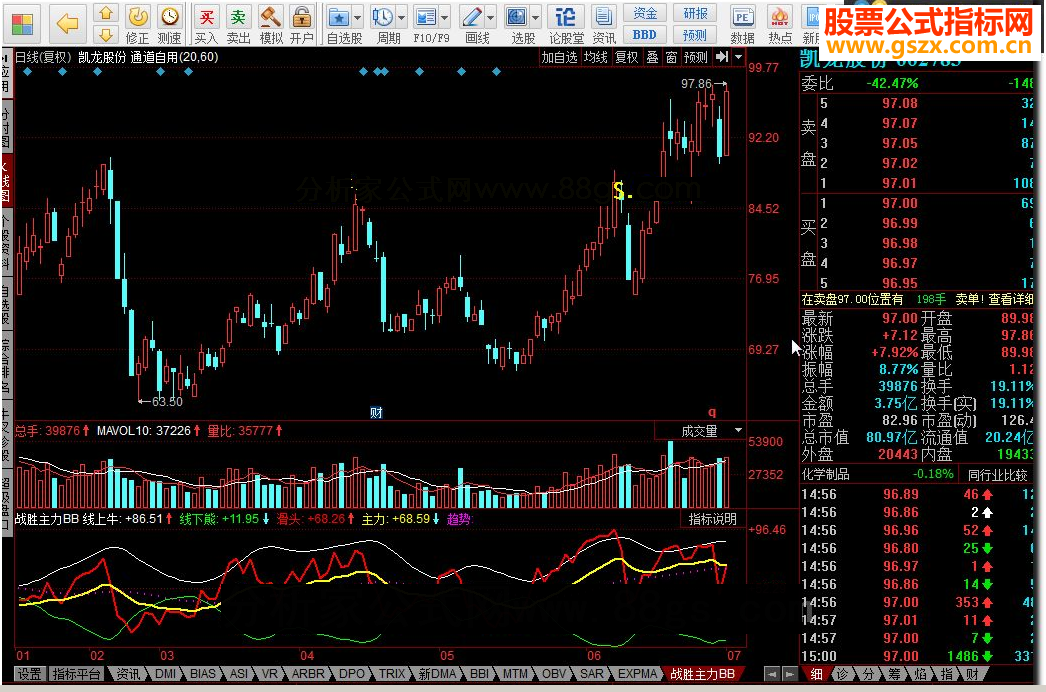This screenshot has width=1046, height=692.
Task: Toggle the 复权 price adjustment option
Action: coord(626,58)
